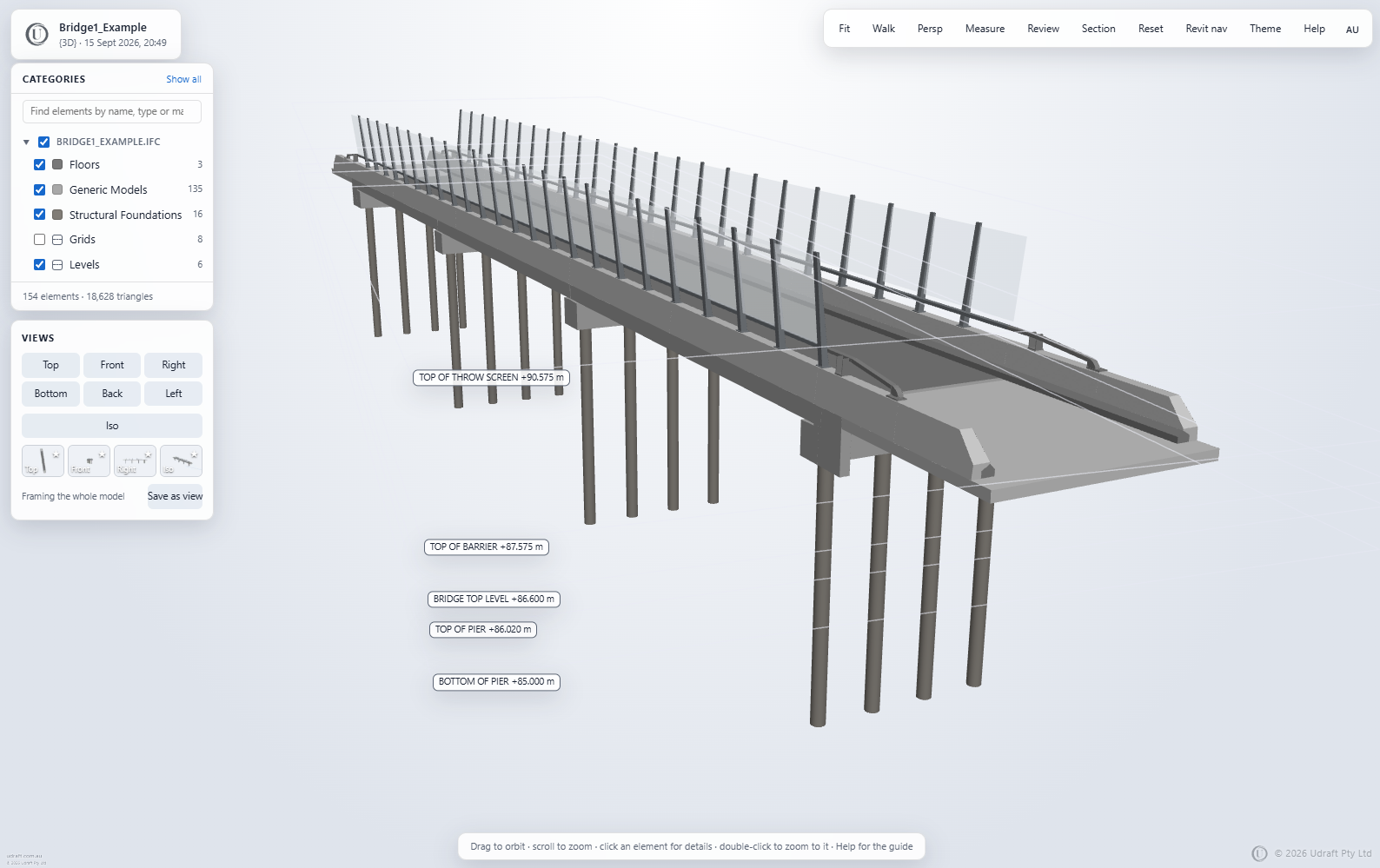Viewport: 1380px width, 868px height.
Task: Open the Review menu
Action: point(1043,29)
